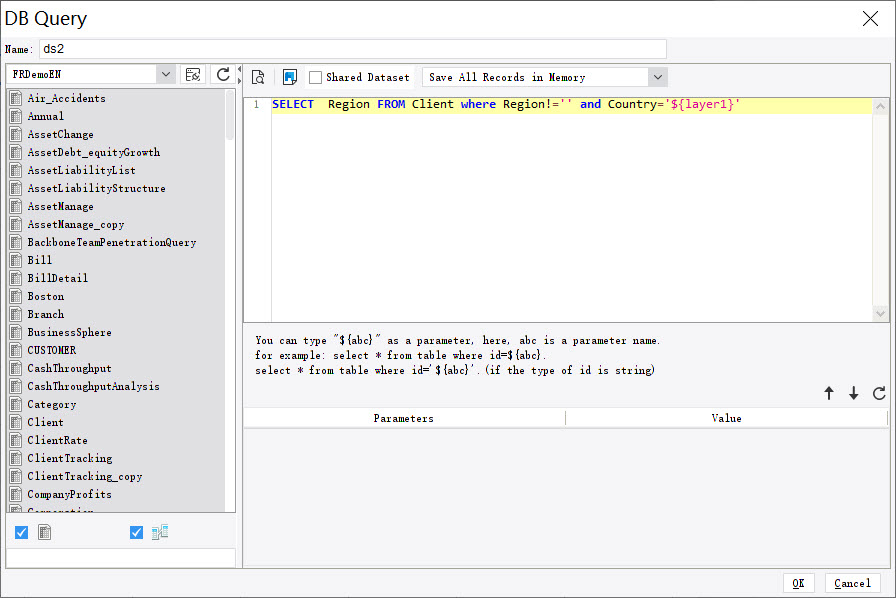The width and height of the screenshot is (896, 598).
Task: Select the Client table in the list
Action: 44,422
